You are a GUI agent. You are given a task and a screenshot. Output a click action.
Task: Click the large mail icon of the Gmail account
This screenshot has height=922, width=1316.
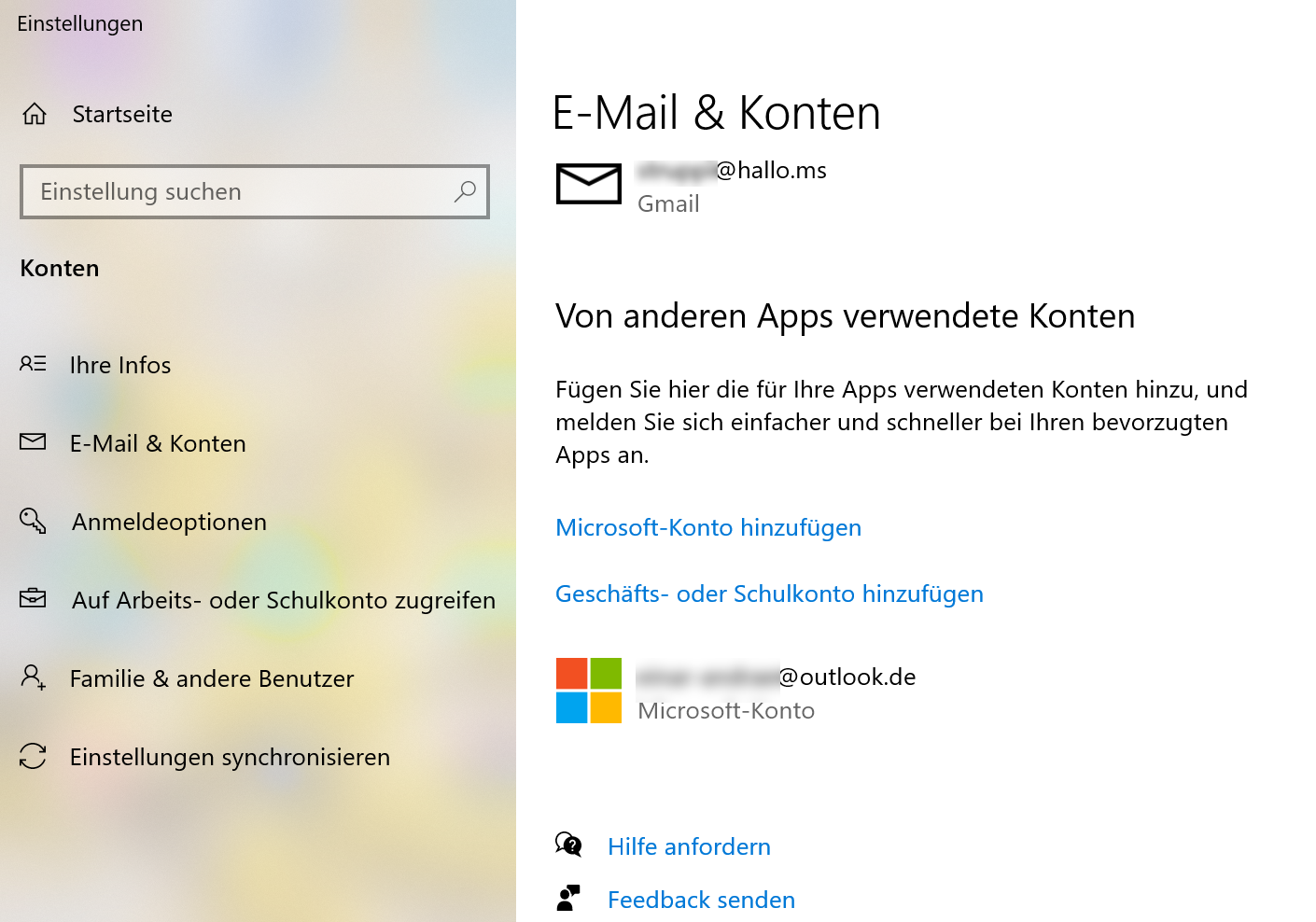pos(589,183)
